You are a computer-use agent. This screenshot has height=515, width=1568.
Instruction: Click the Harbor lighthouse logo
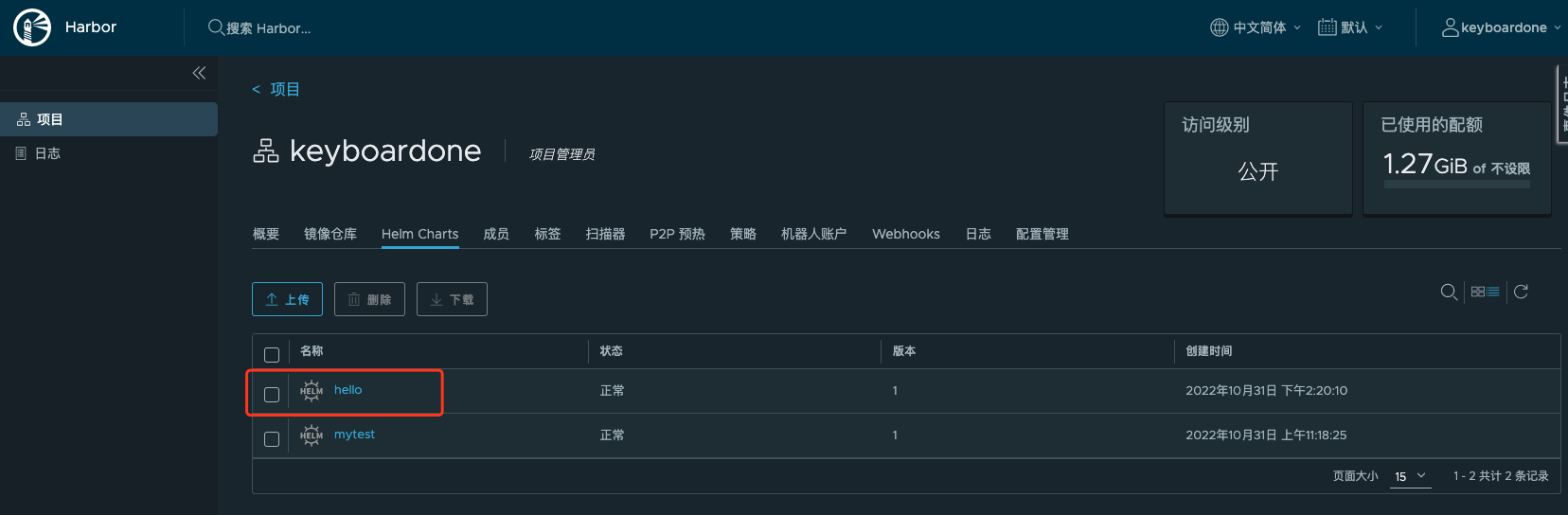32,27
